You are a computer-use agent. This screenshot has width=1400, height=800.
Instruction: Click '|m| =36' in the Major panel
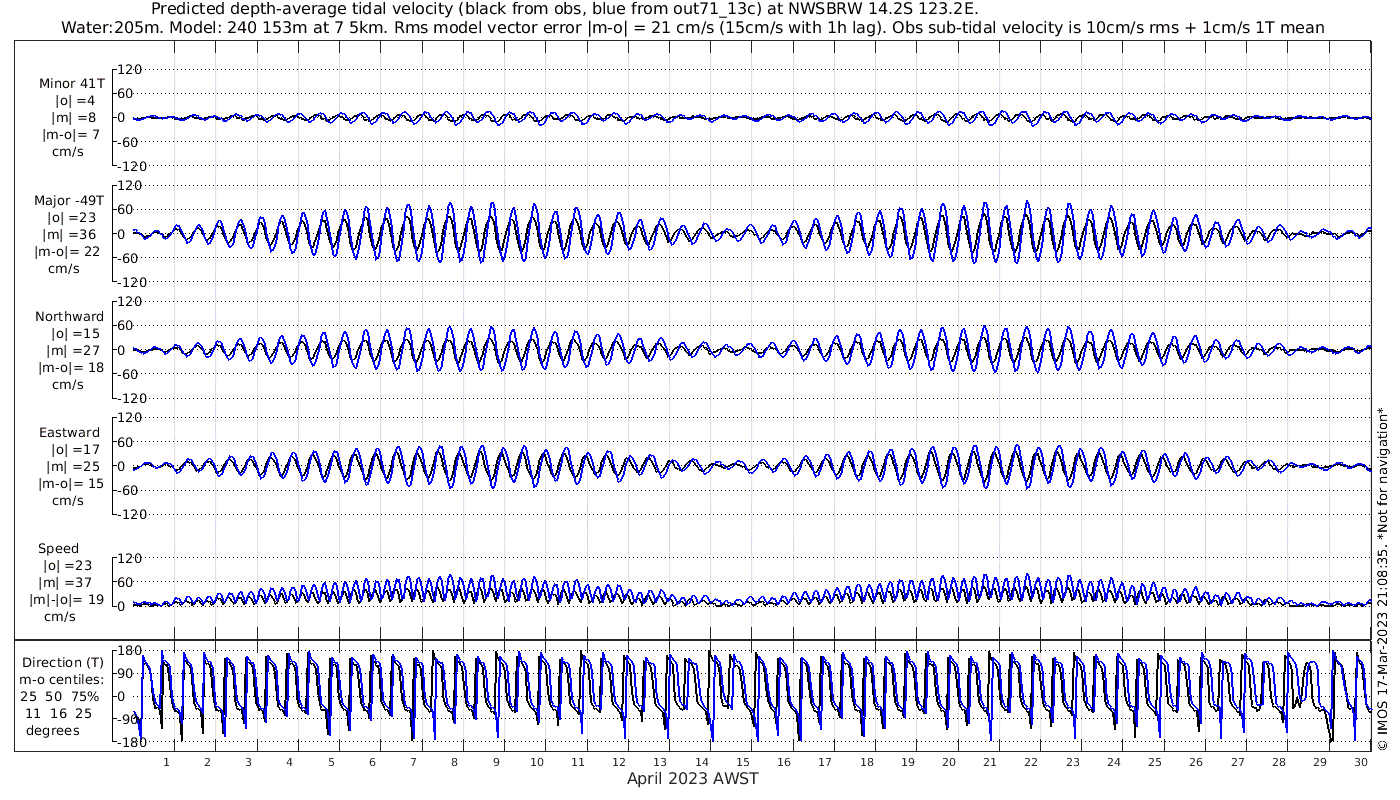point(73,235)
